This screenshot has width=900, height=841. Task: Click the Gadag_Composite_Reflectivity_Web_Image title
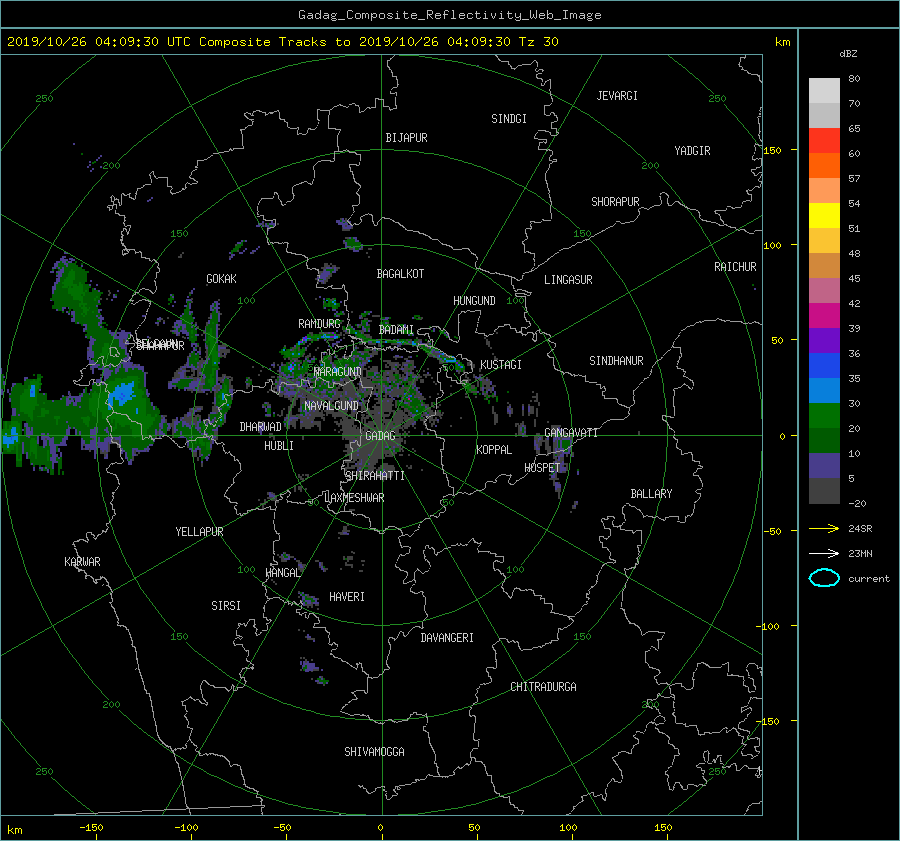pyautogui.click(x=449, y=15)
